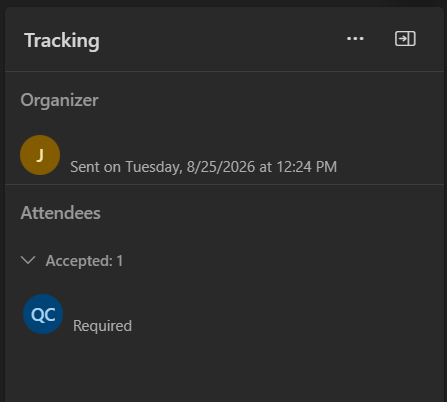Click the Organizer section heading
447x402 pixels.
pos(60,100)
